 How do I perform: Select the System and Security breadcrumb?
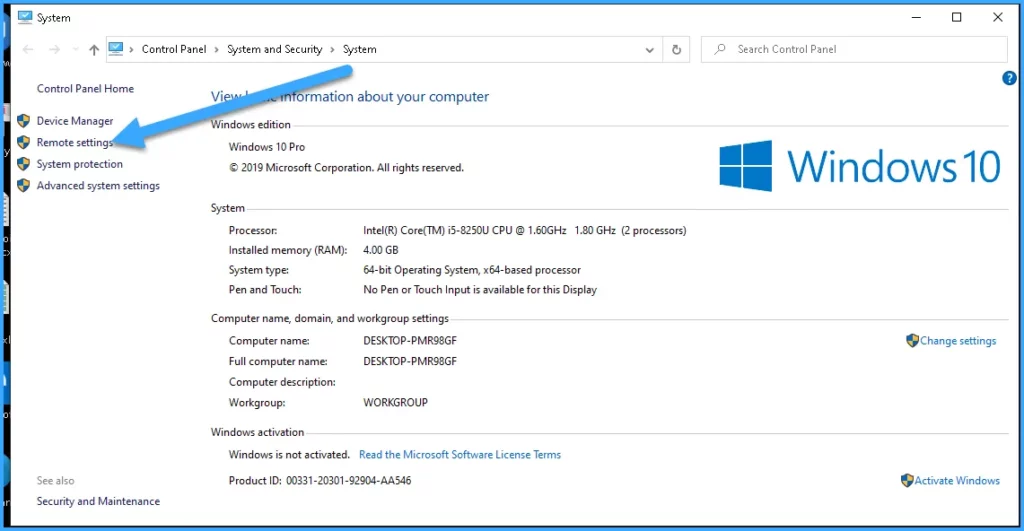(274, 50)
